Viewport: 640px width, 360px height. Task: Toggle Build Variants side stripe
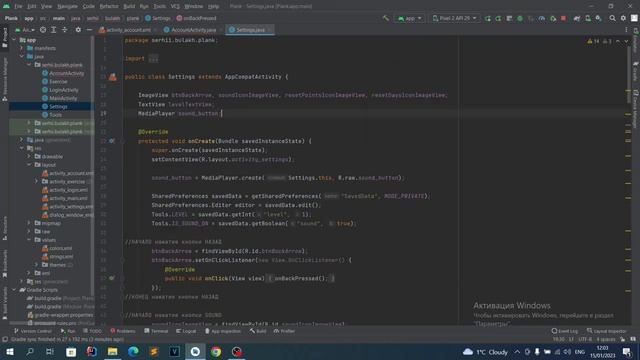(x=5, y=304)
